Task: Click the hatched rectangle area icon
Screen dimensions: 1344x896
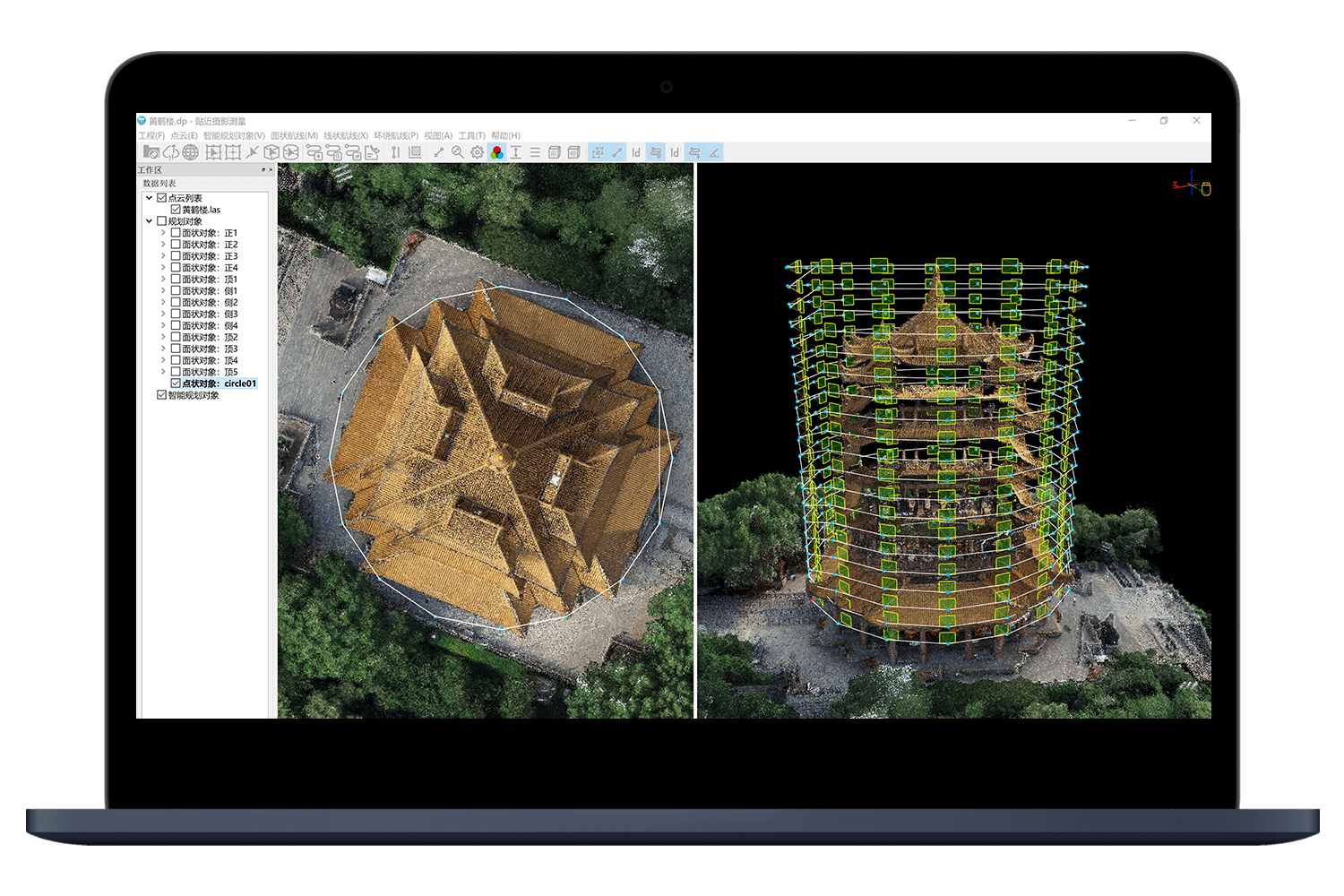Action: 415,152
